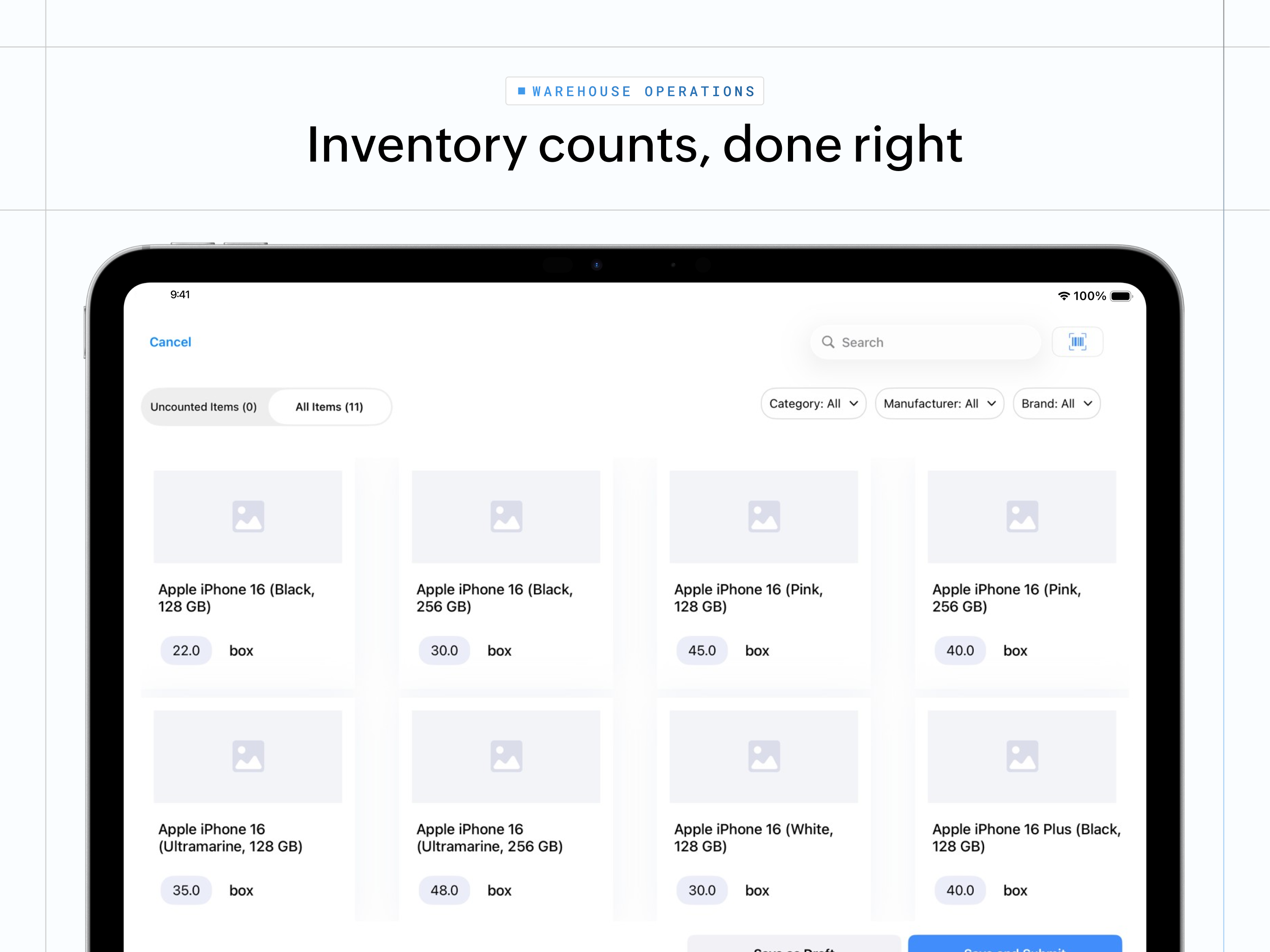
Task: Click the 'box' unit beside 48.0
Action: pyautogui.click(x=500, y=891)
